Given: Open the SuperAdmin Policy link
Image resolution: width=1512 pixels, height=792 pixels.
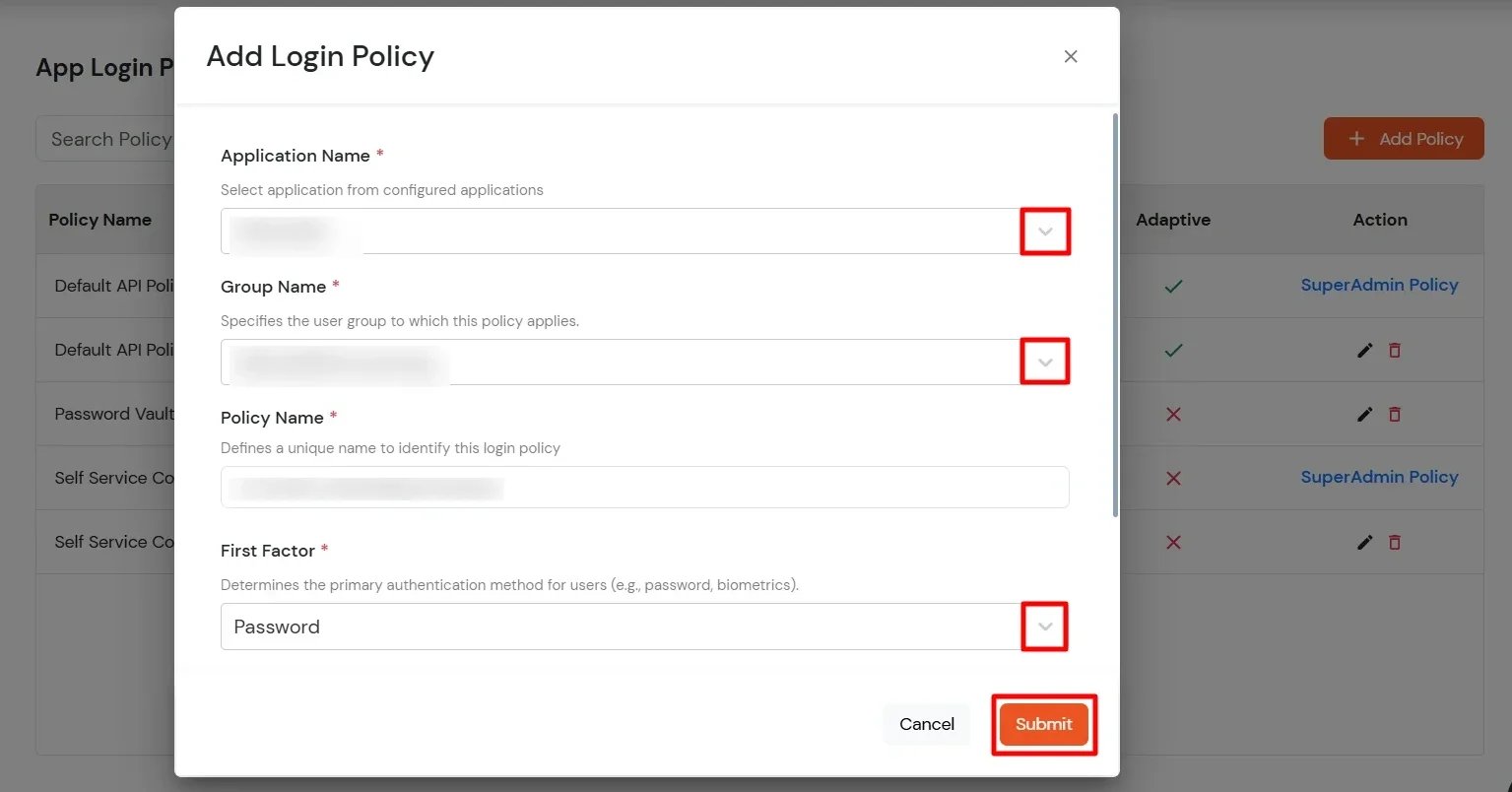Looking at the screenshot, I should click(1380, 286).
